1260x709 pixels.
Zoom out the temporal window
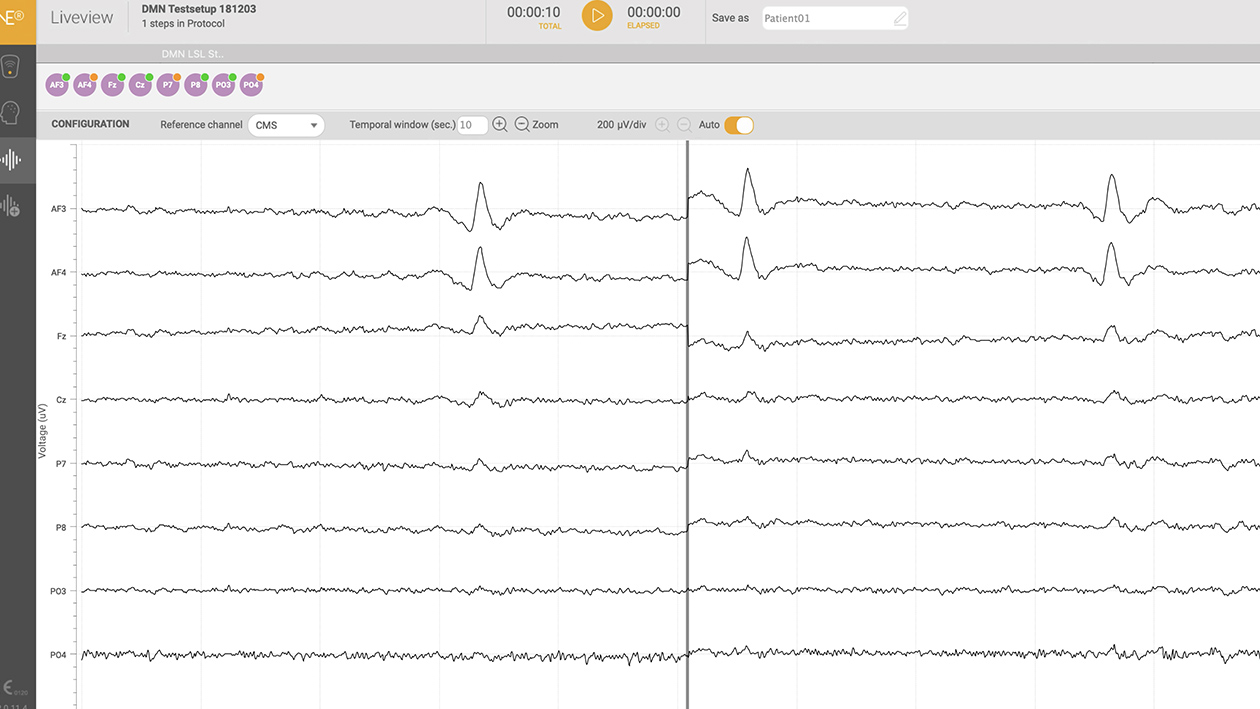(x=522, y=125)
